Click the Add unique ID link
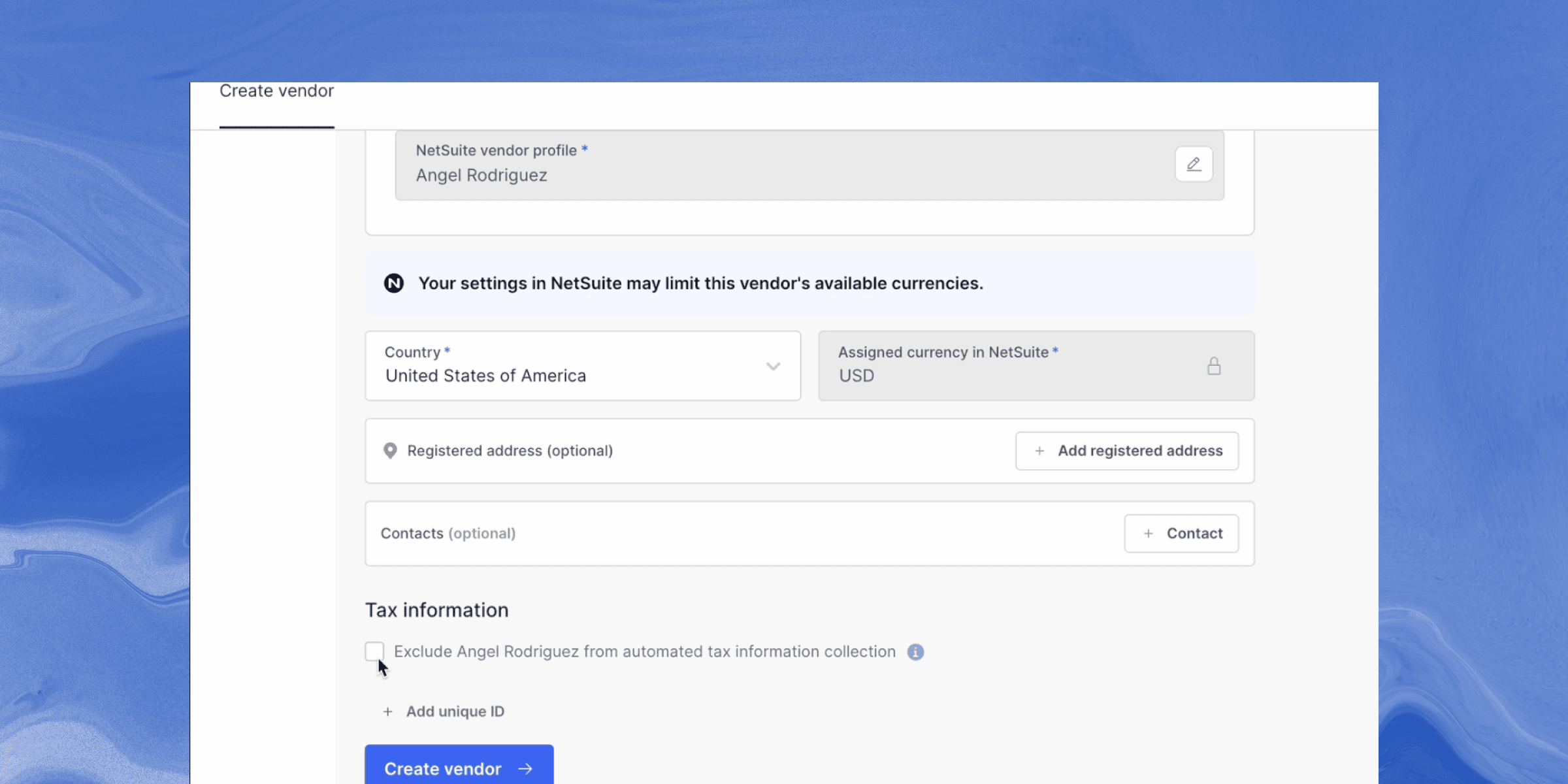The image size is (1568, 784). tap(455, 711)
